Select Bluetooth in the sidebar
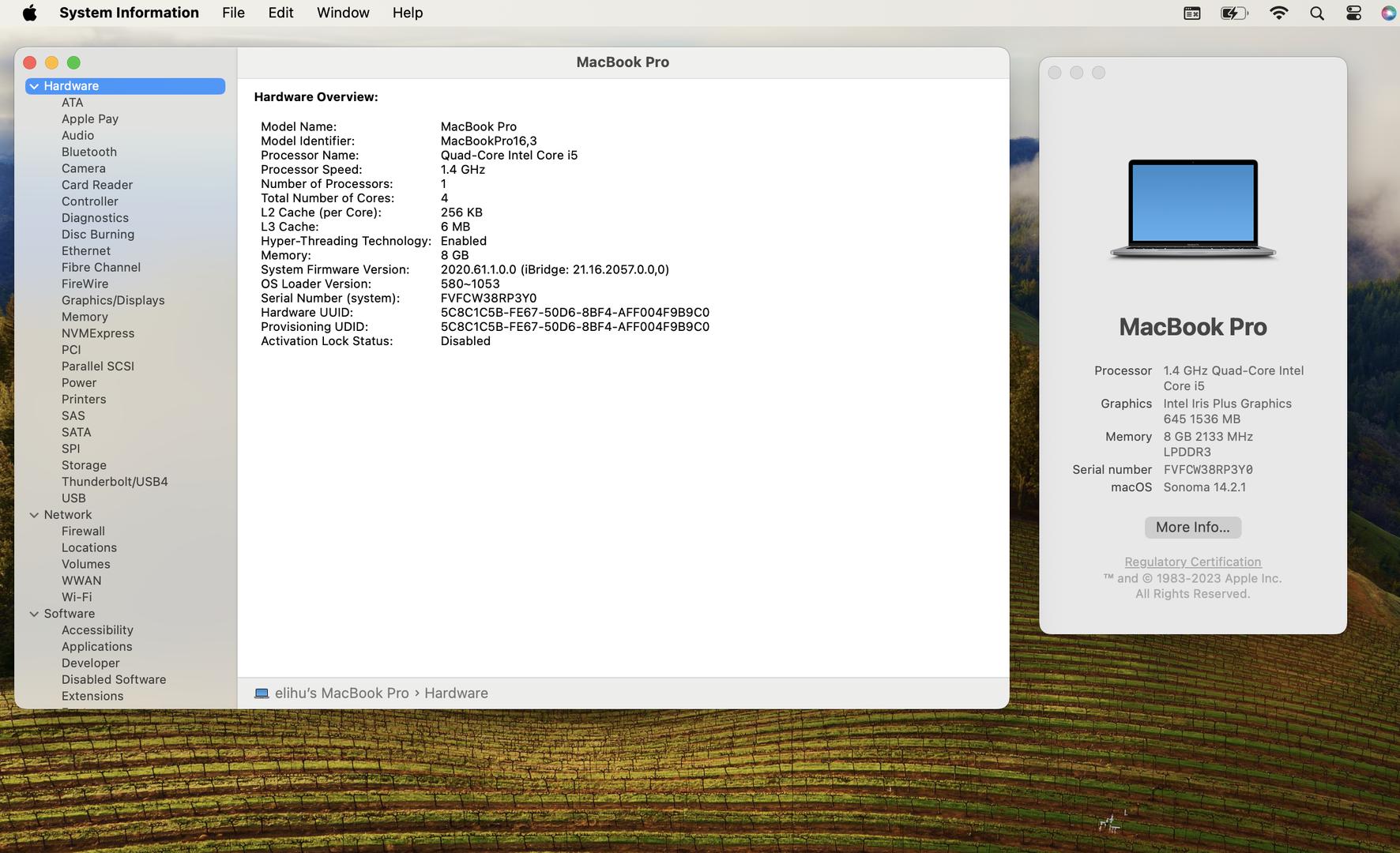1400x853 pixels. [x=89, y=152]
